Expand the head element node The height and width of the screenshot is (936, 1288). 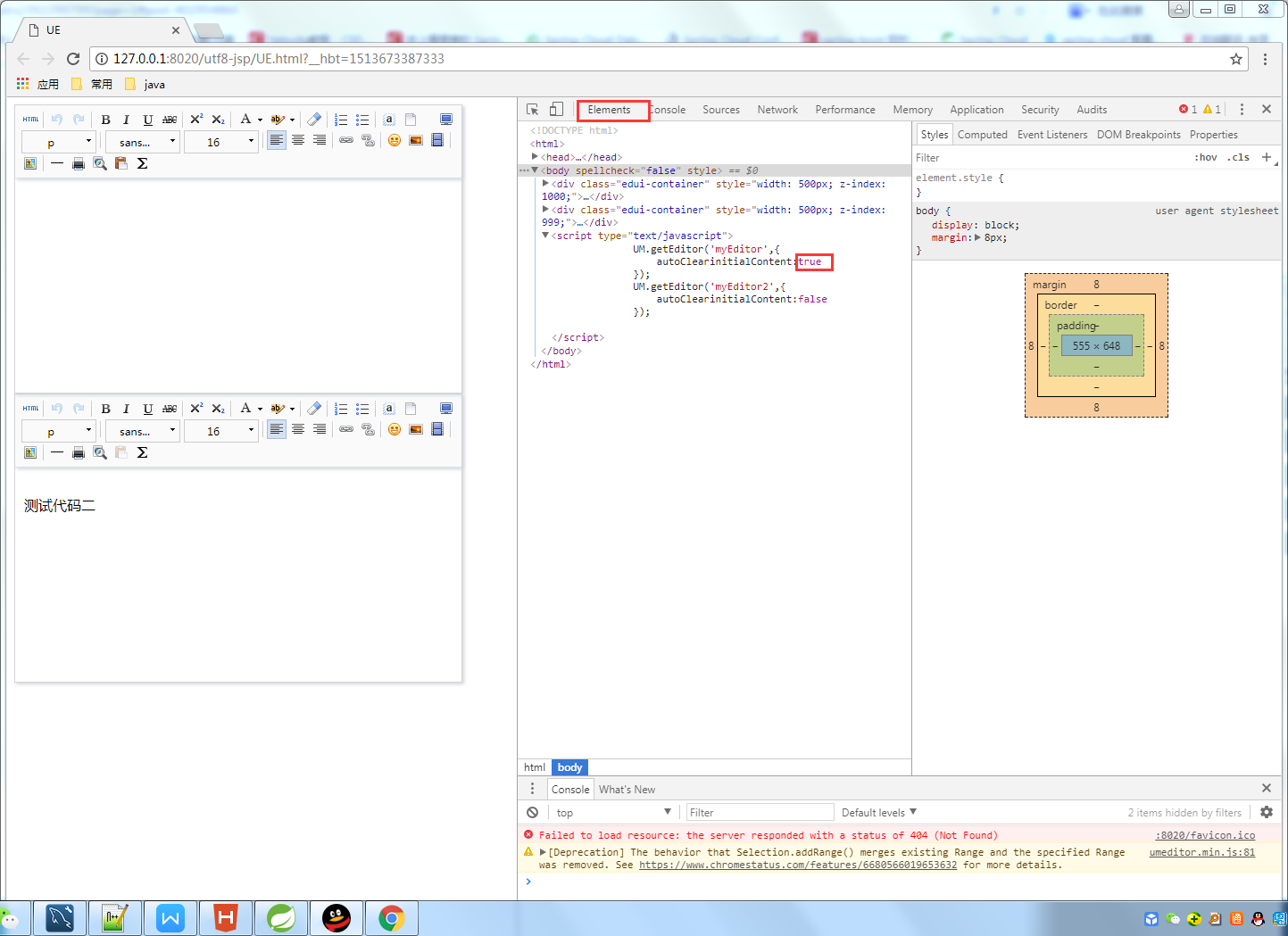[535, 157]
